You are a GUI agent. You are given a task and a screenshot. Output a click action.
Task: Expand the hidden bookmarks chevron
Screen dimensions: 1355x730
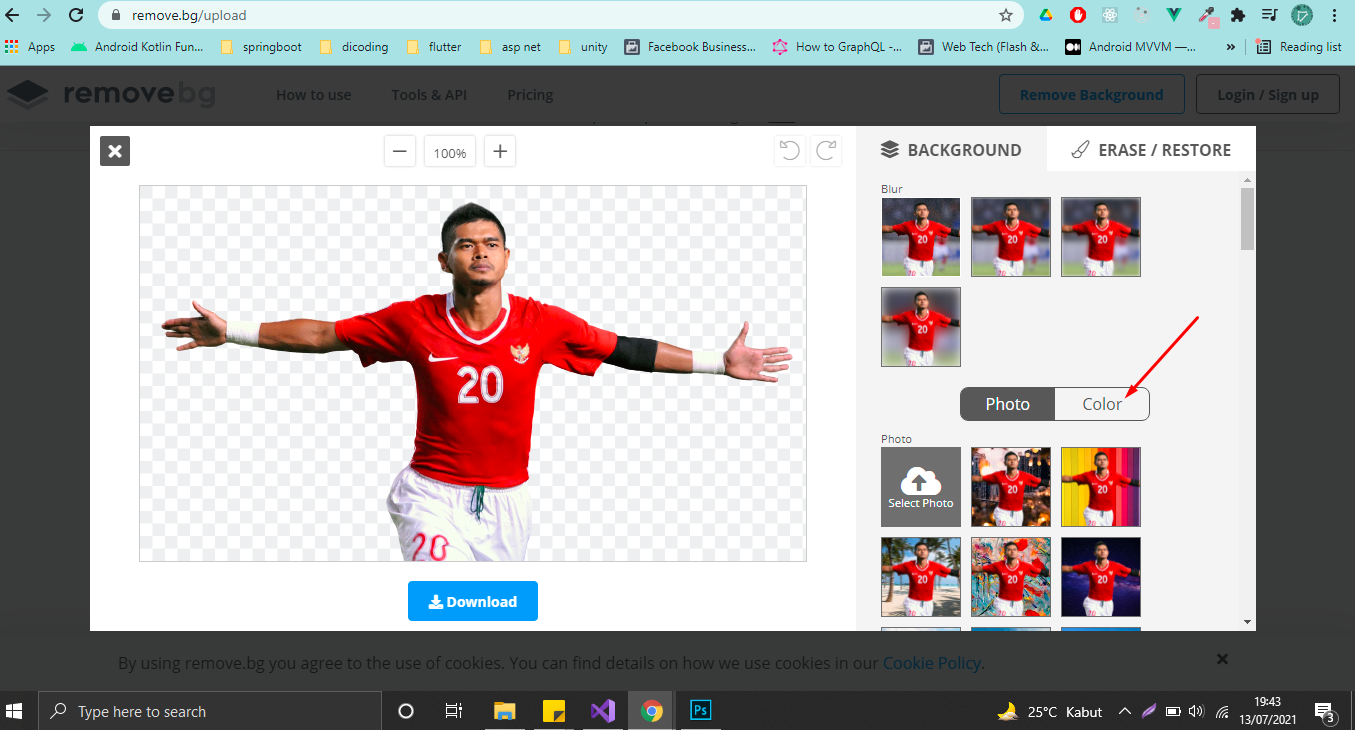(1232, 47)
